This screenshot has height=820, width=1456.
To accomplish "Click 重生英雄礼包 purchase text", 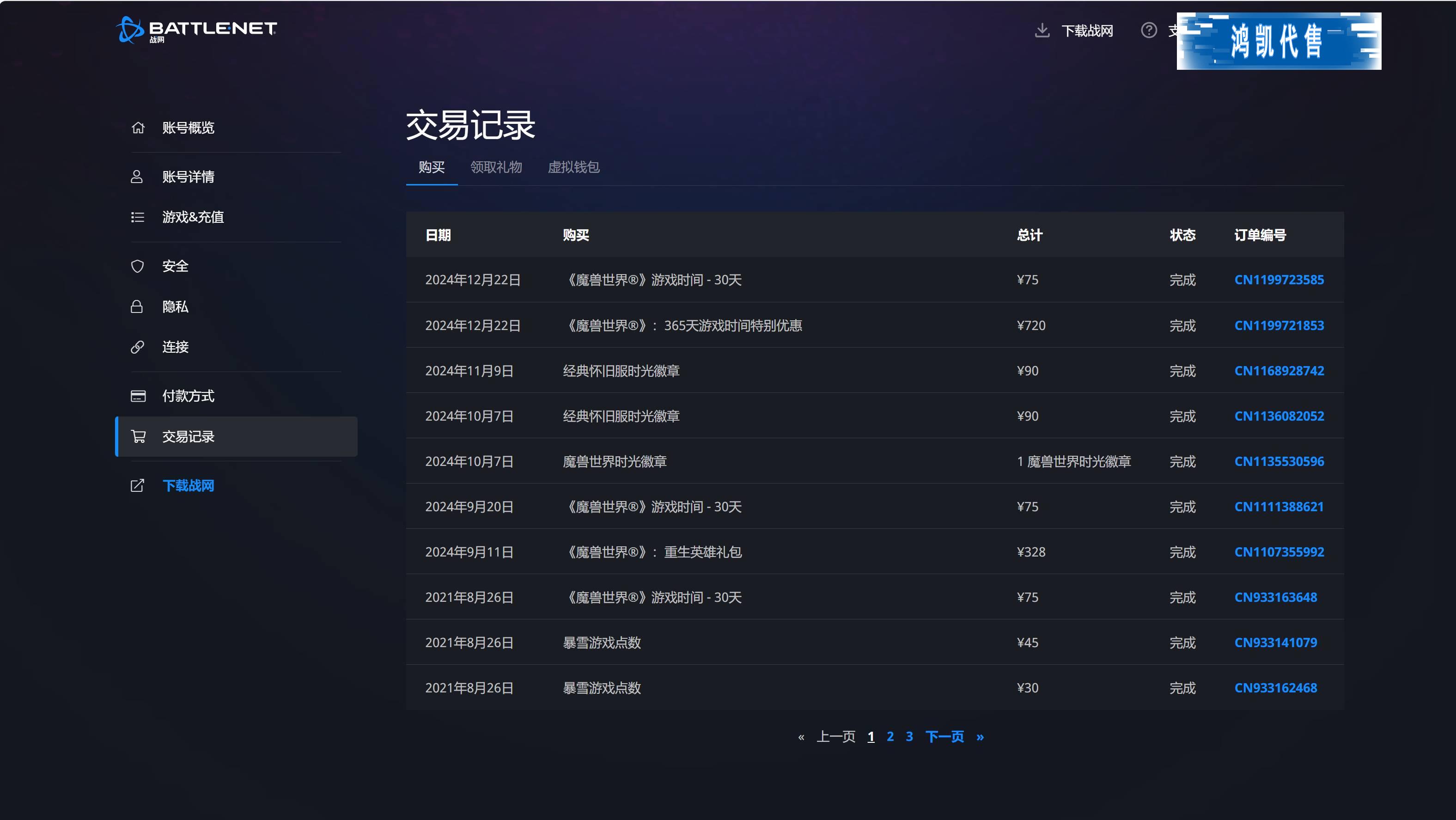I will 702,551.
